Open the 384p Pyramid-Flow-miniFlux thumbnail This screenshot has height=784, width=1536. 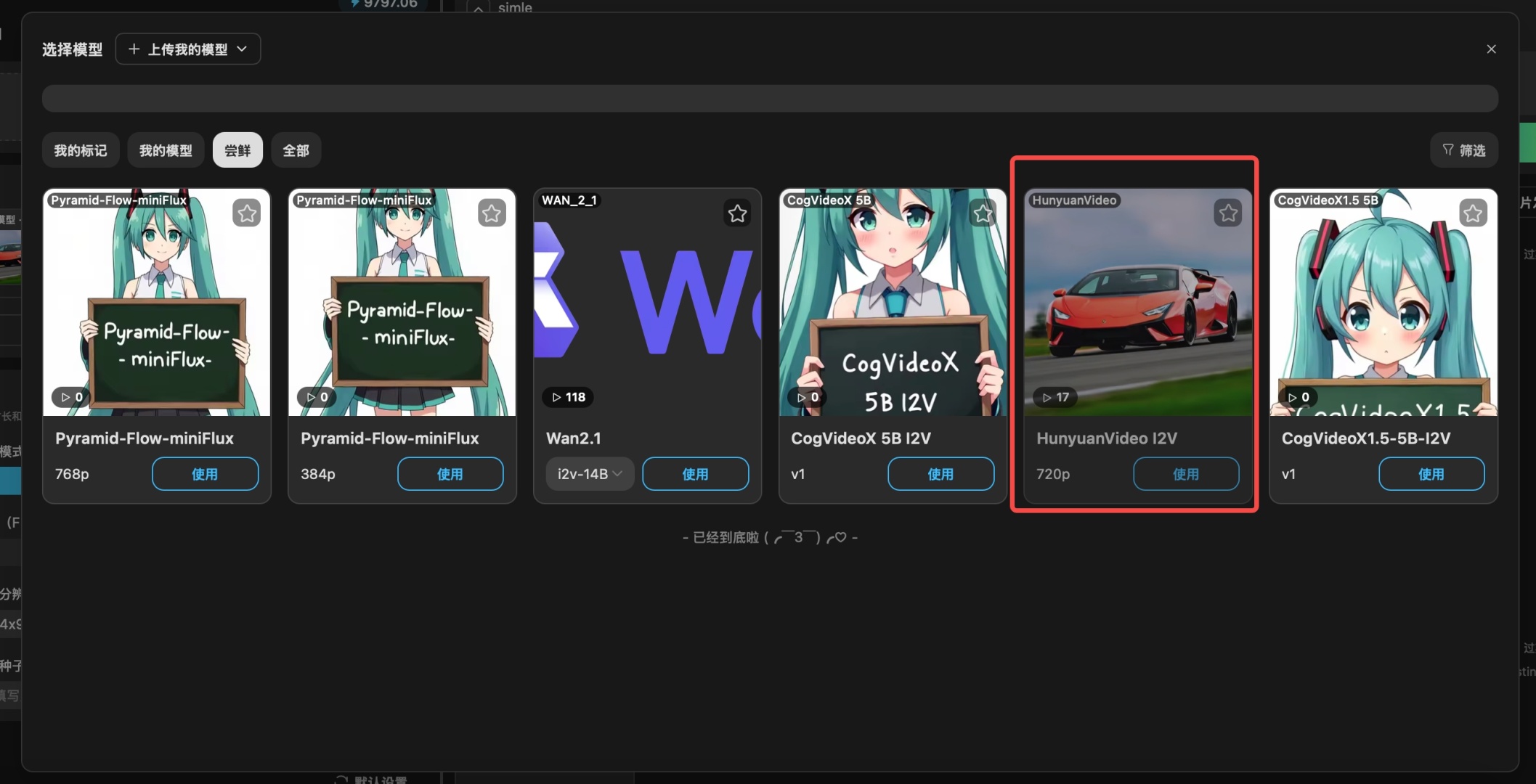[402, 302]
